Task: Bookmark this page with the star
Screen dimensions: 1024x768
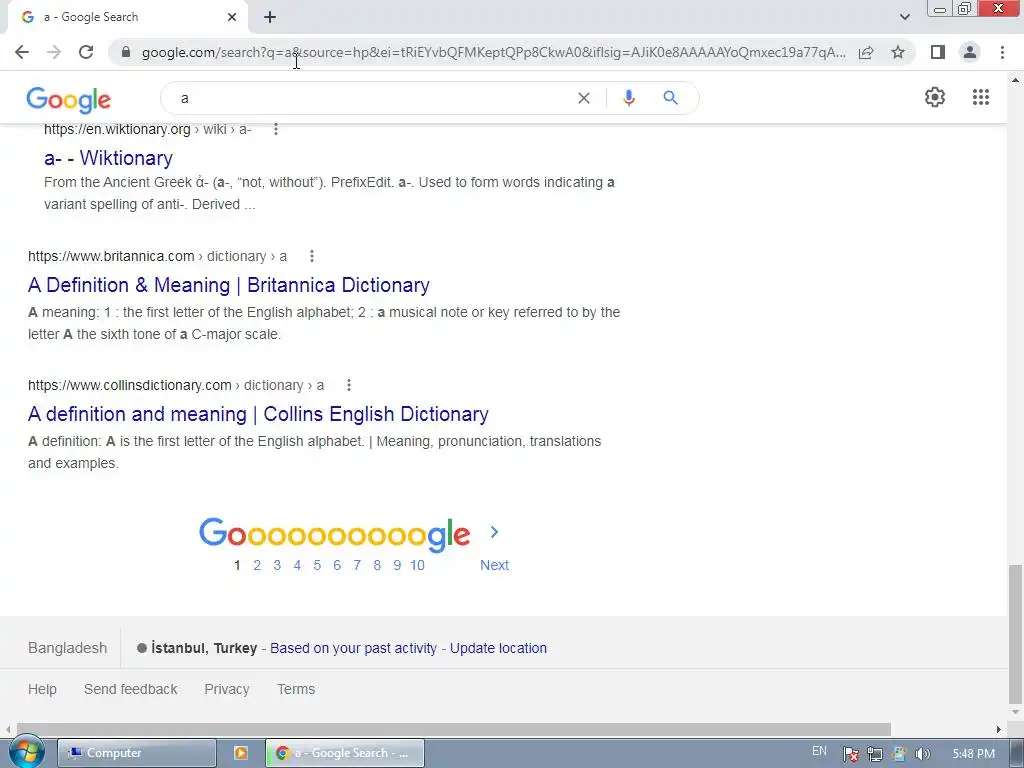Action: 898,52
